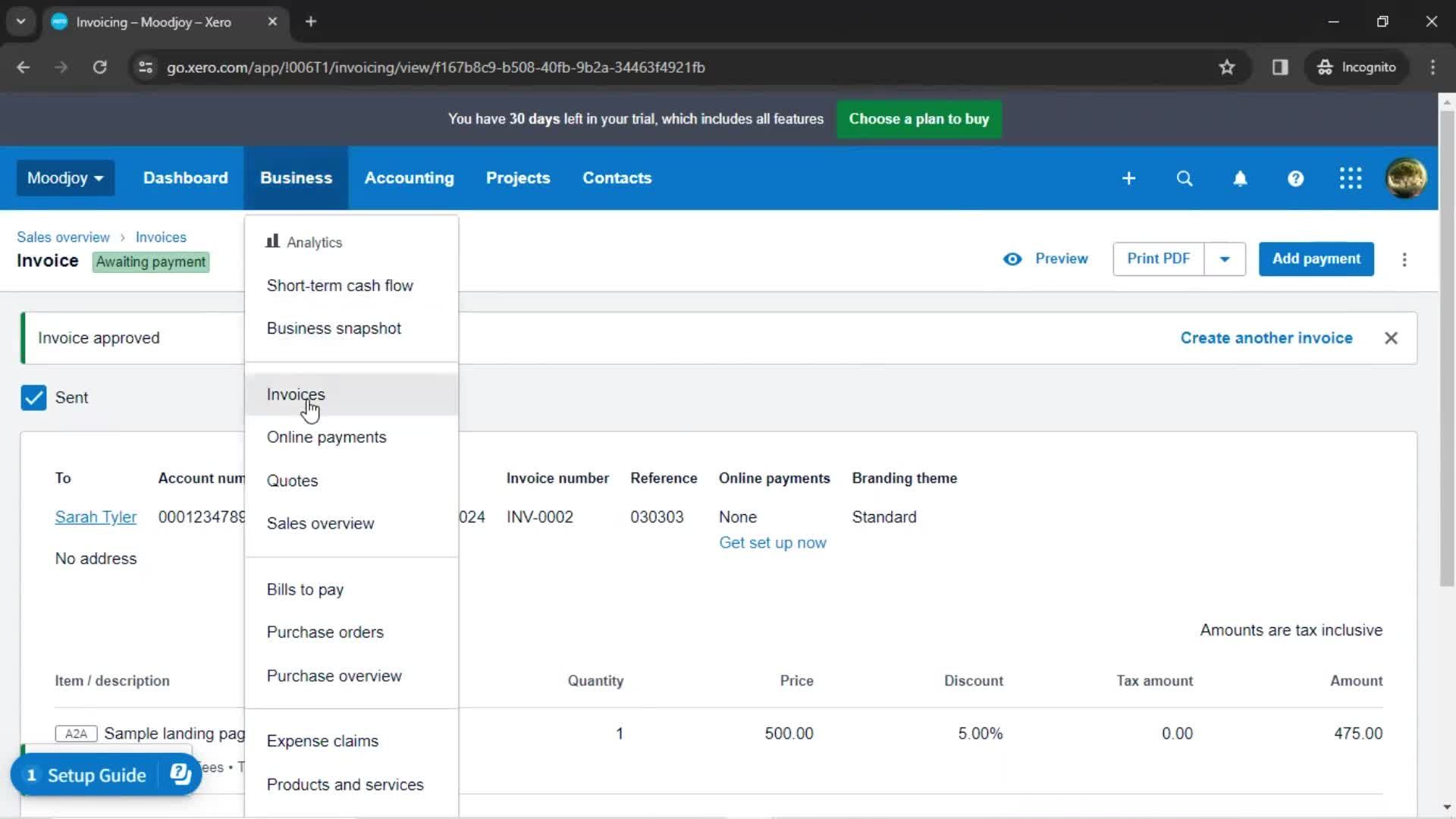Screen dimensions: 1456x819
Task: Click invoice number INV-0002
Action: pyautogui.click(x=540, y=517)
